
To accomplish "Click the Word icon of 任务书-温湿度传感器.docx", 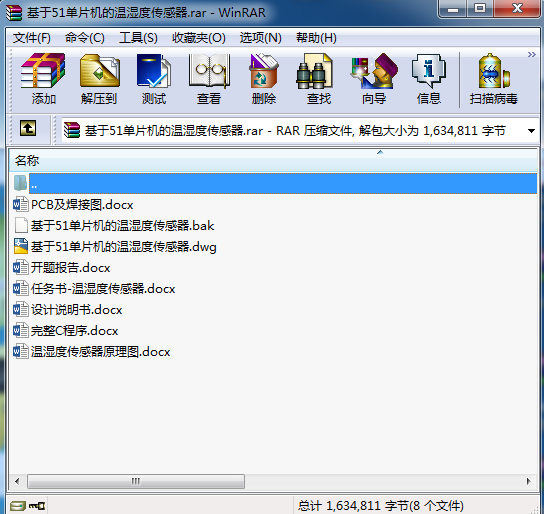I will (x=20, y=288).
